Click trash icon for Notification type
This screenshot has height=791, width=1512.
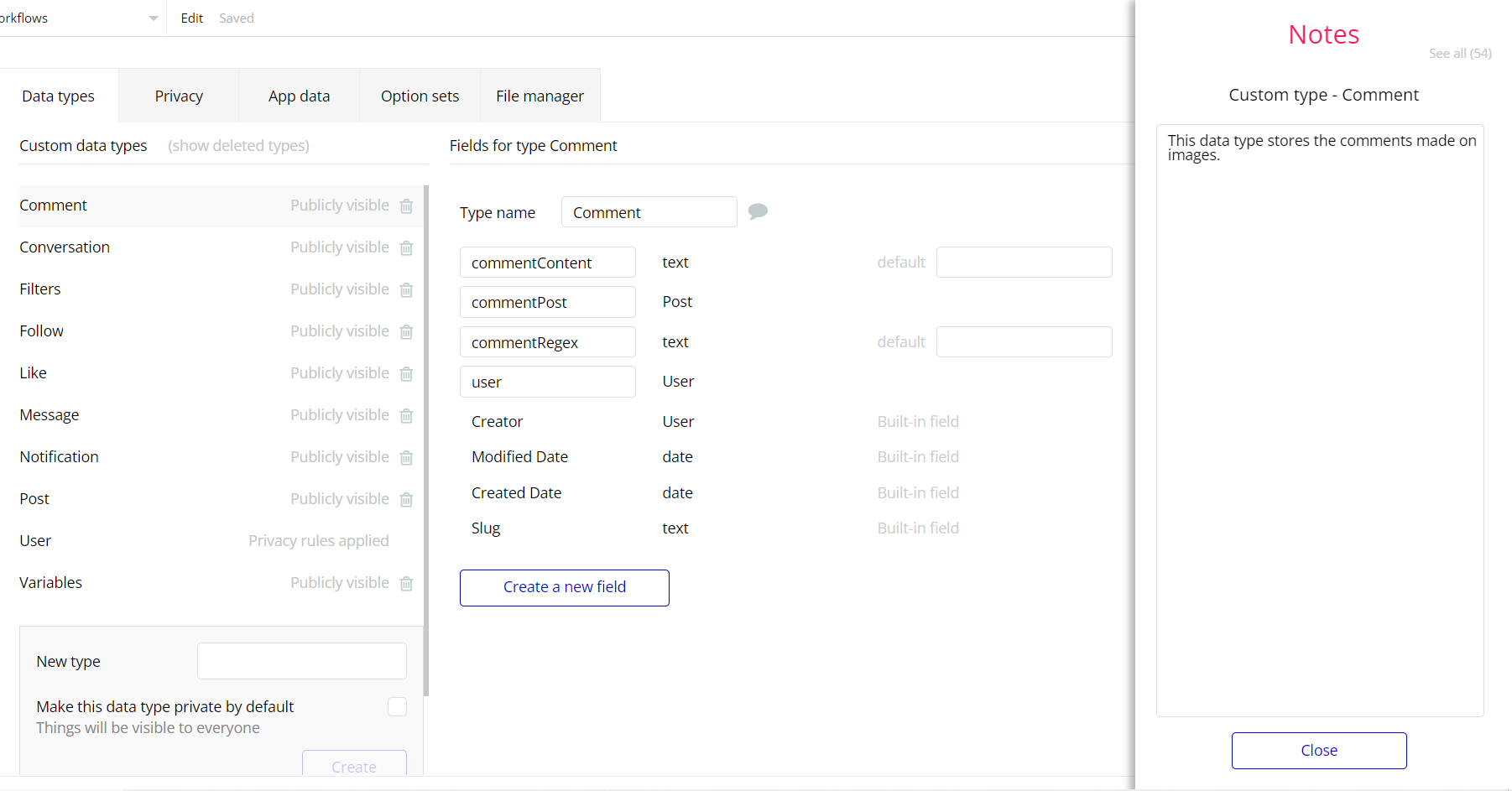tap(406, 458)
